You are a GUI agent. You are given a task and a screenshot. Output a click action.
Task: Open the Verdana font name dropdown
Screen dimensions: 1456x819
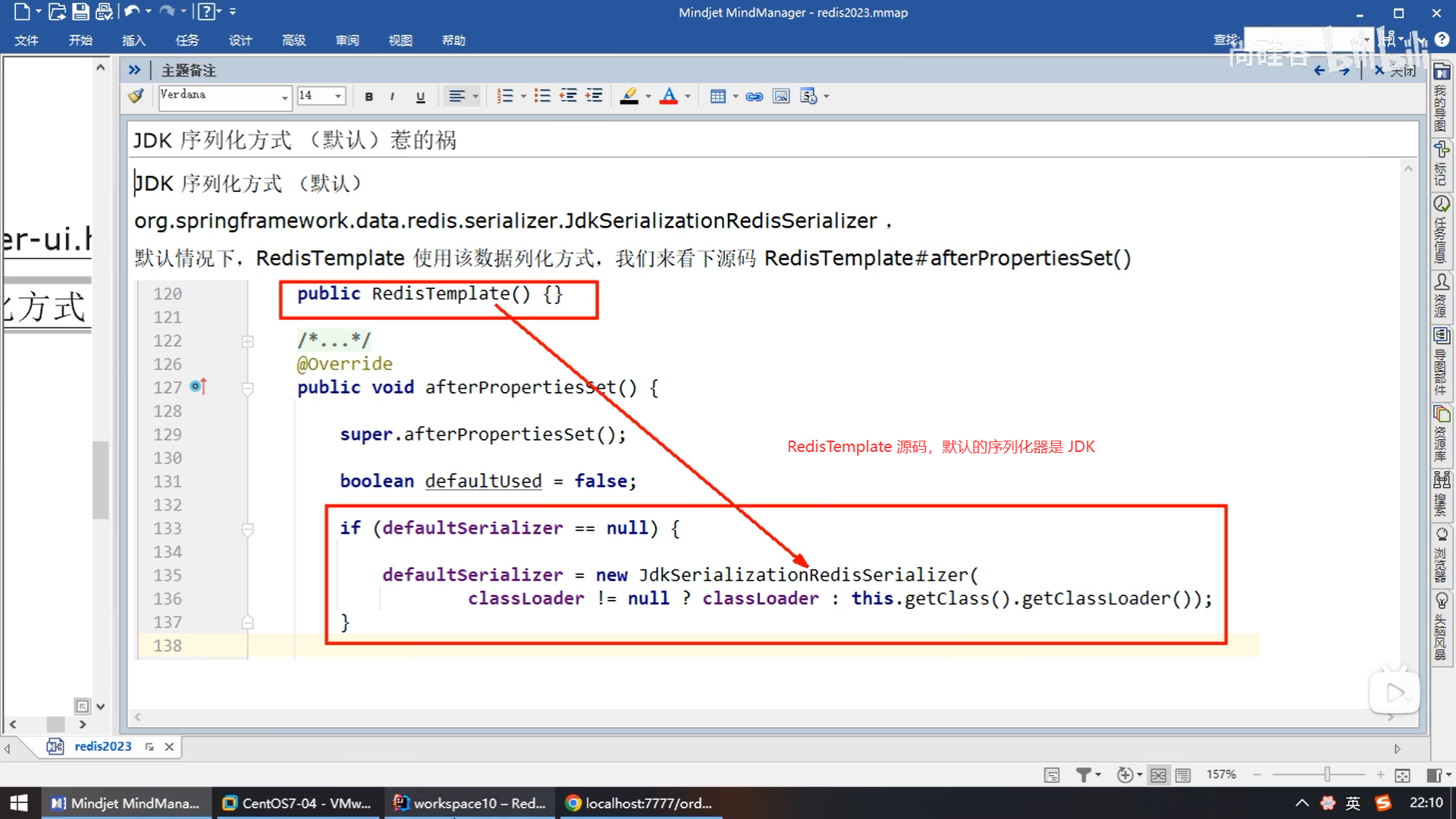point(284,96)
